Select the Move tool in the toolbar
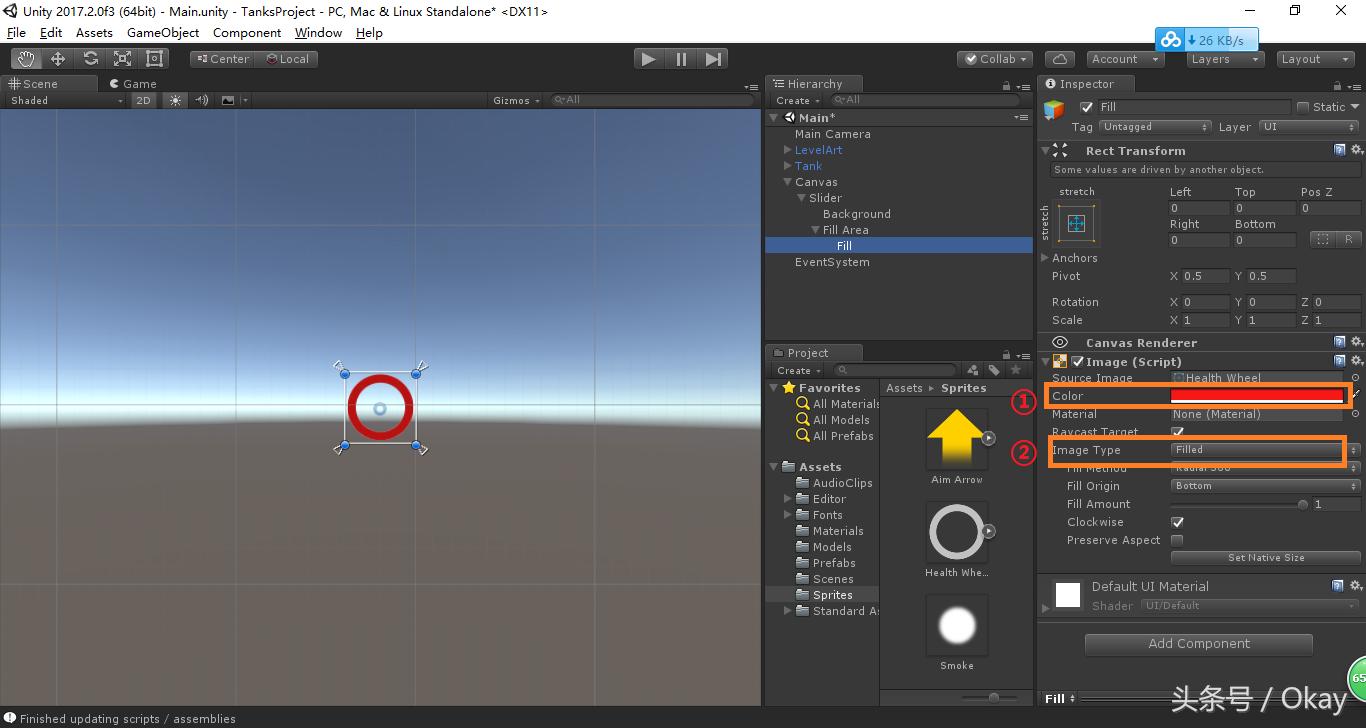 (x=57, y=58)
